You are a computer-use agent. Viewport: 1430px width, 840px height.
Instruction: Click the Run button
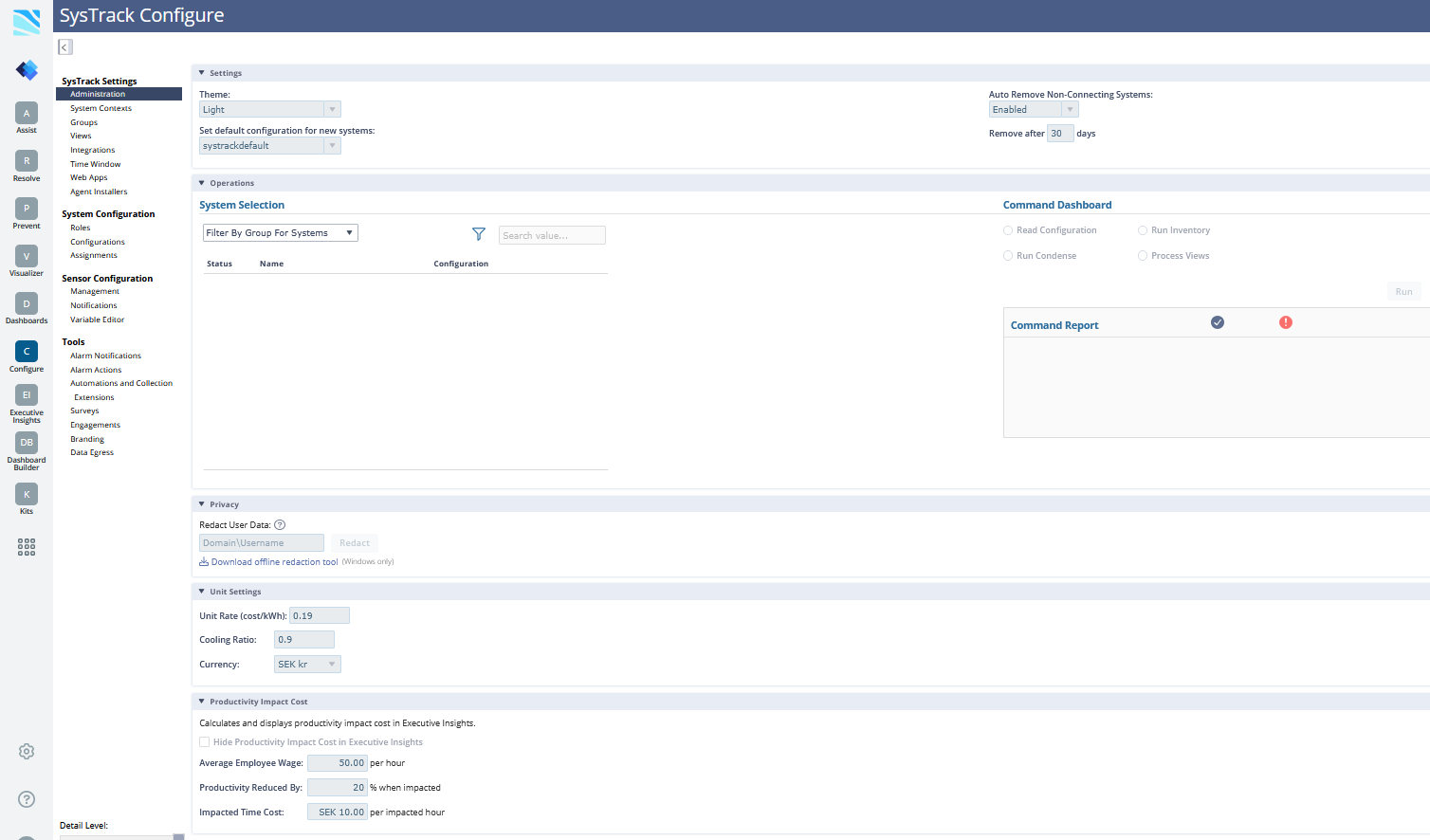1403,292
